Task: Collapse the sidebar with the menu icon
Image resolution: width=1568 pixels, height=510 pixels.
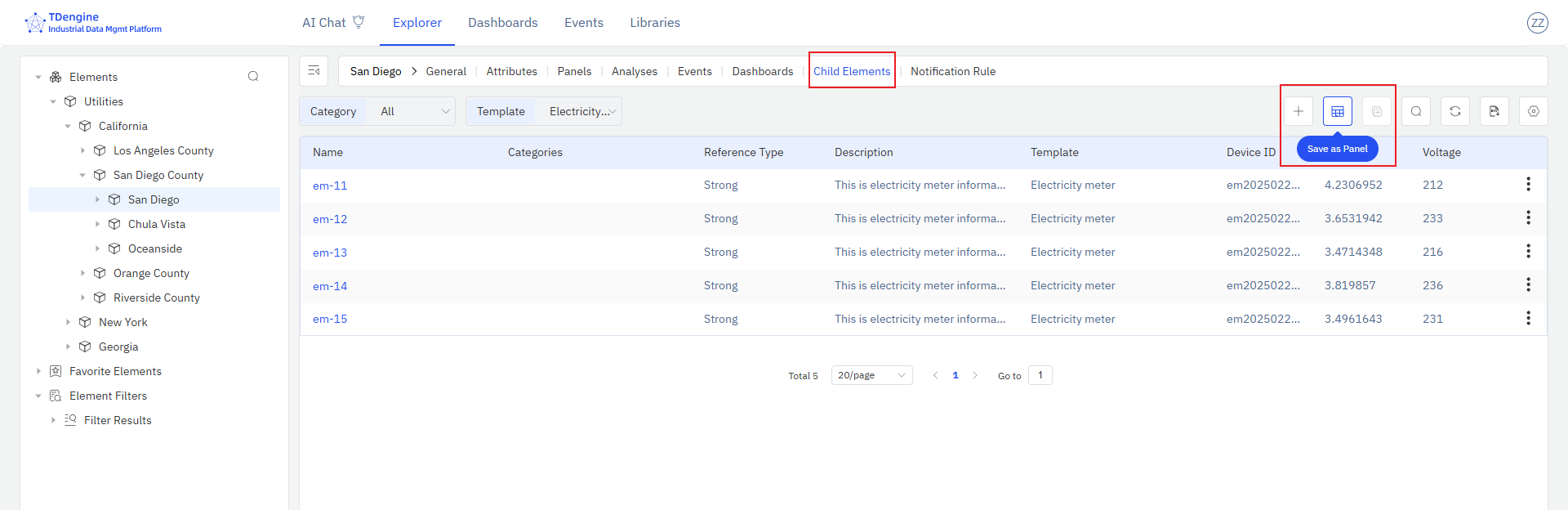Action: (x=314, y=71)
